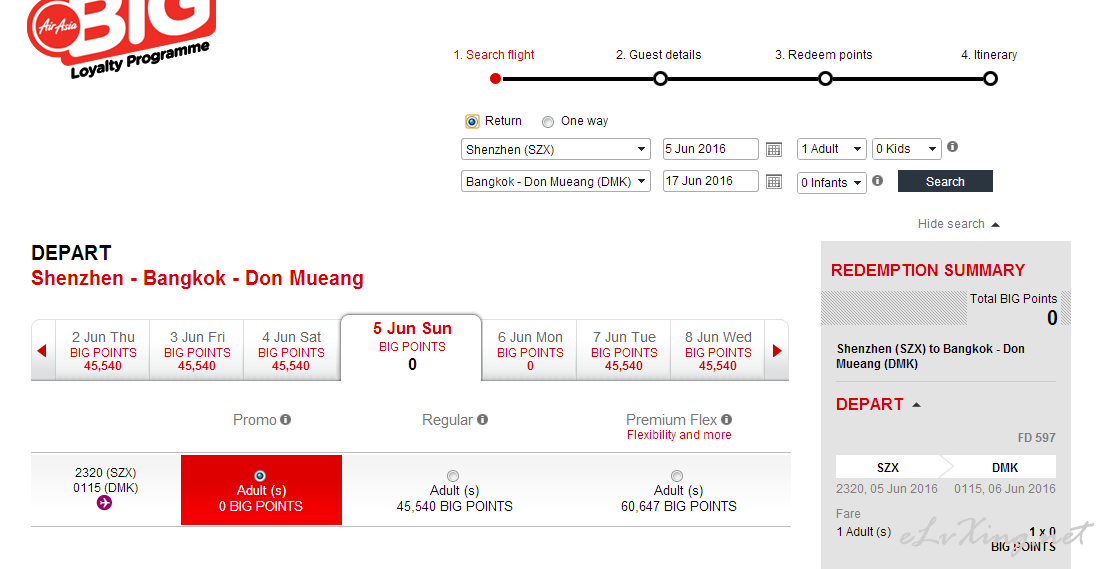The width and height of the screenshot is (1104, 569).
Task: Click the Regular column heading
Action: tap(447, 420)
